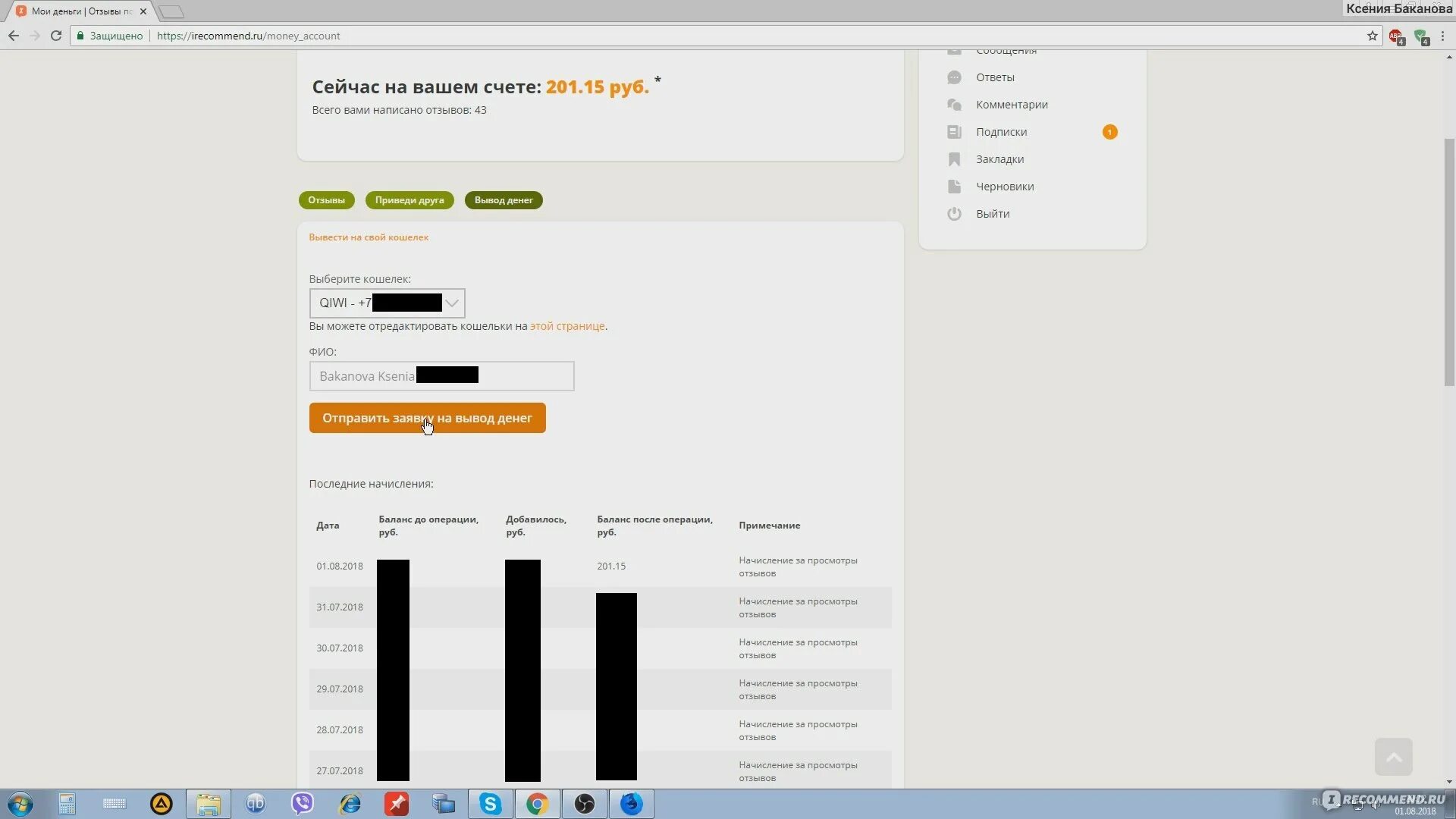The image size is (1456, 819).
Task: Open Calculator from the taskbar
Action: (x=67, y=804)
